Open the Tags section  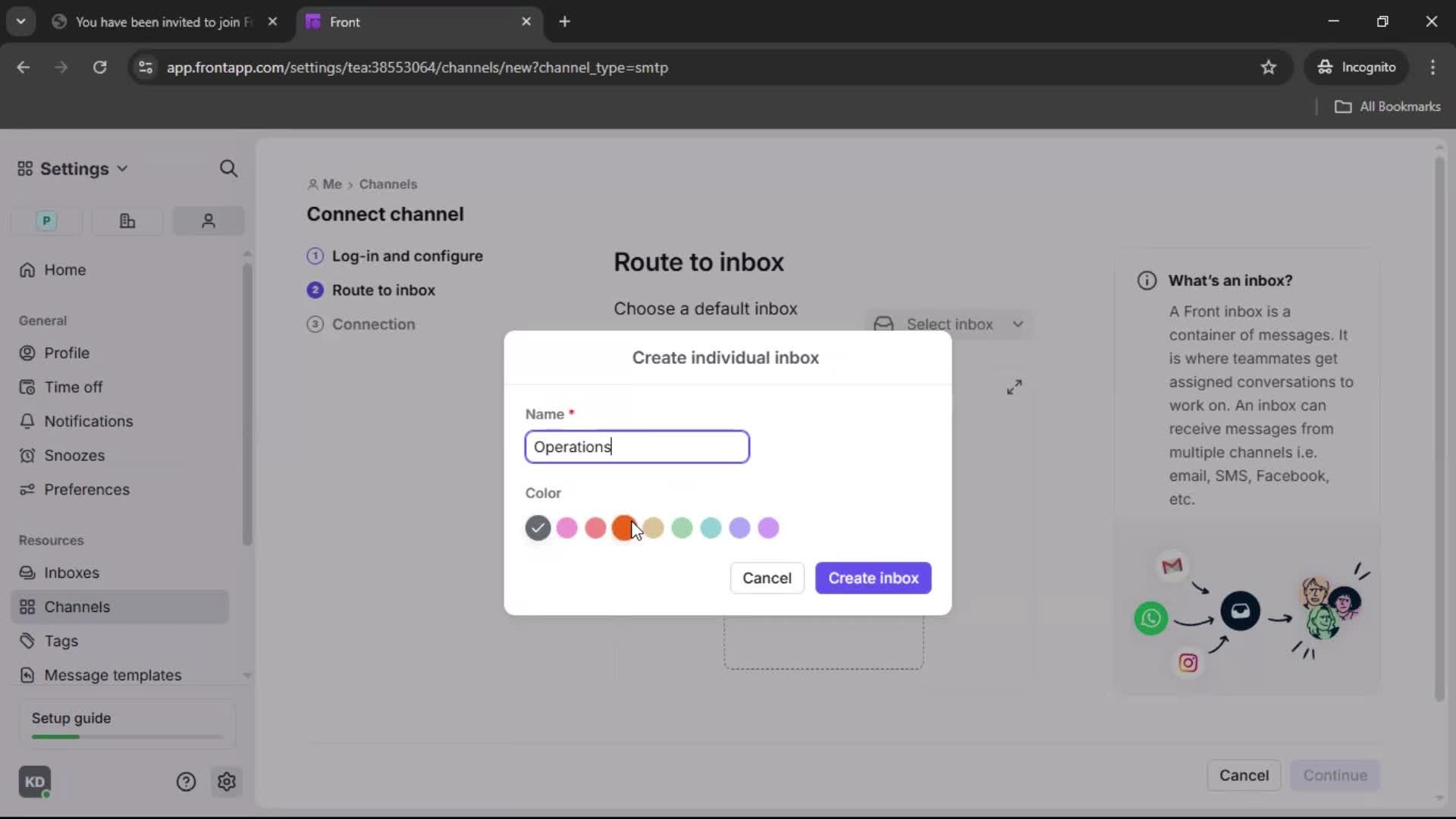coord(61,641)
